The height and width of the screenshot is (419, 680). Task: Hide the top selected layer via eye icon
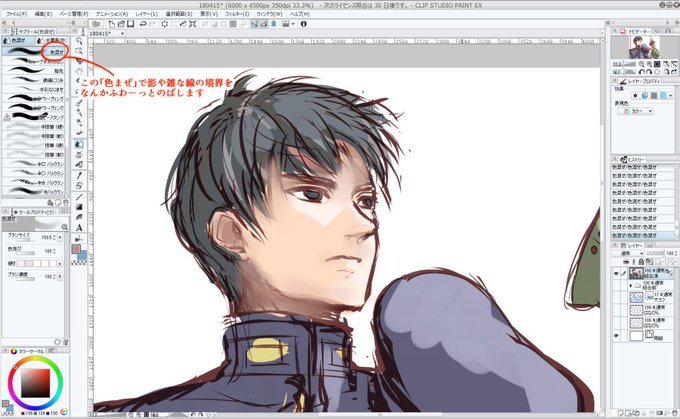(x=616, y=273)
